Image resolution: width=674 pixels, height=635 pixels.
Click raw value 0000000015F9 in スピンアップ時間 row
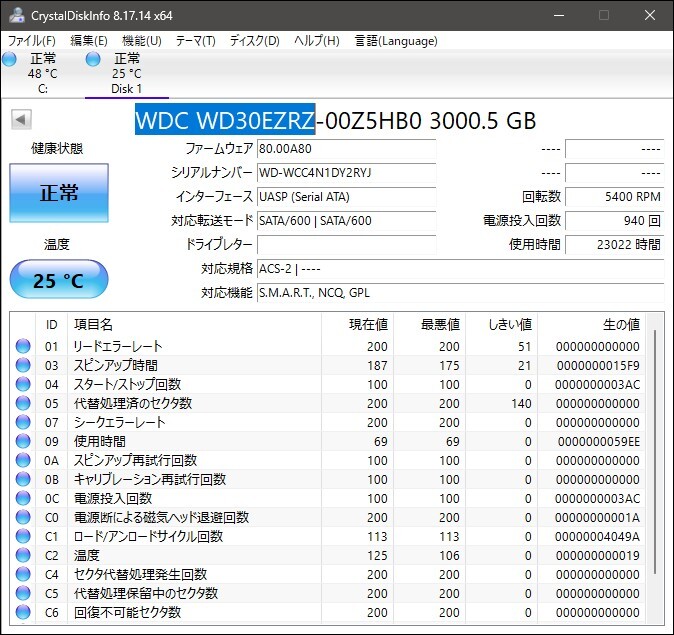point(598,365)
